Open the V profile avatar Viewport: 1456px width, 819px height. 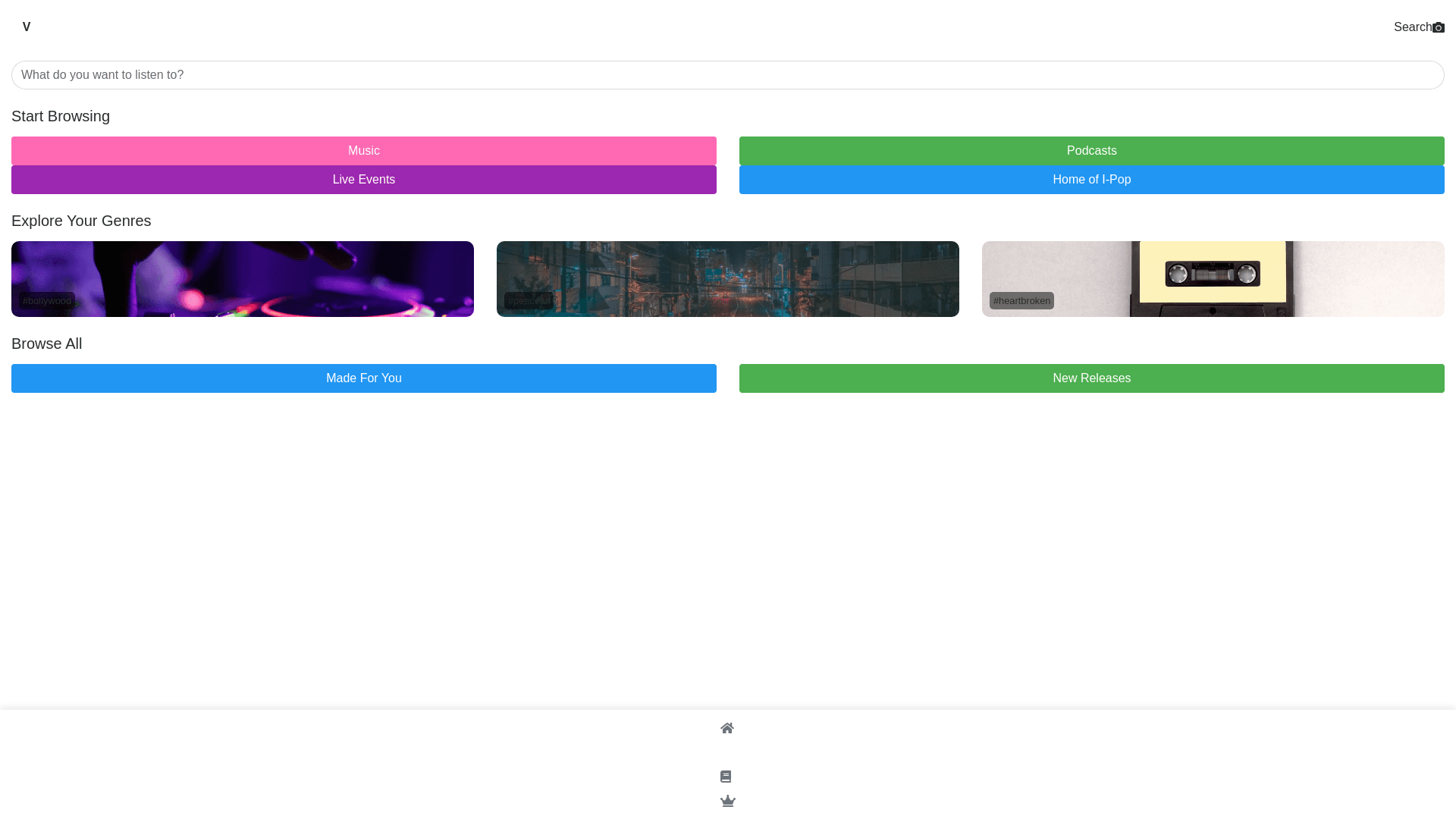pyautogui.click(x=27, y=27)
